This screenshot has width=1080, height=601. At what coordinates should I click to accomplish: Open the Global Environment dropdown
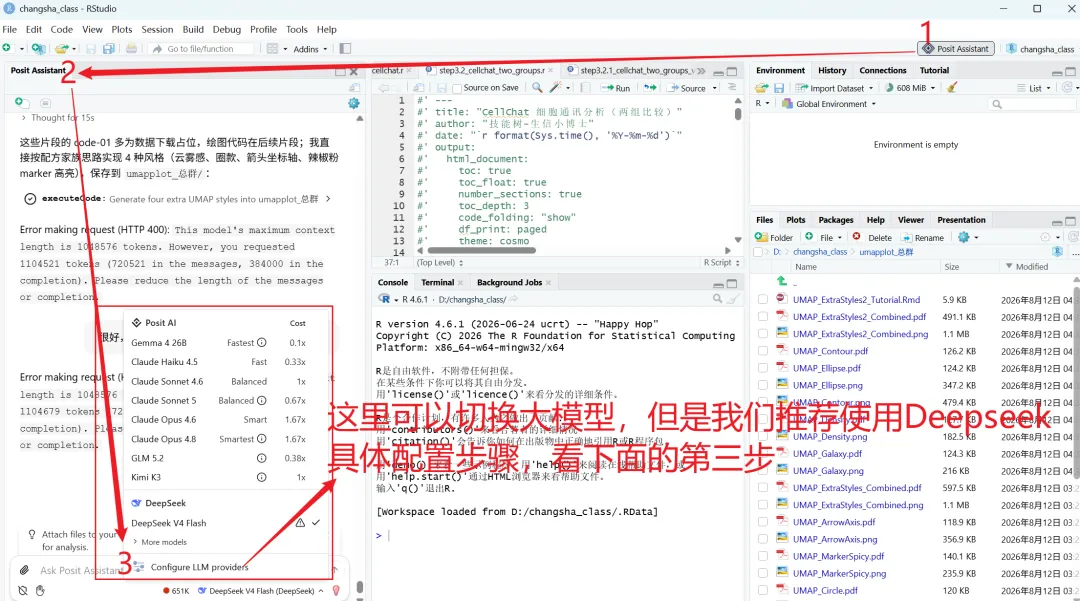click(829, 104)
